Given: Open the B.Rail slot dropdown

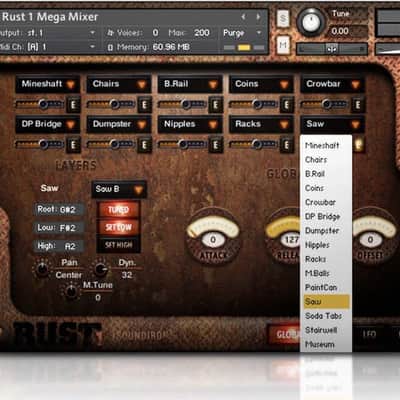Looking at the screenshot, I should (x=190, y=84).
